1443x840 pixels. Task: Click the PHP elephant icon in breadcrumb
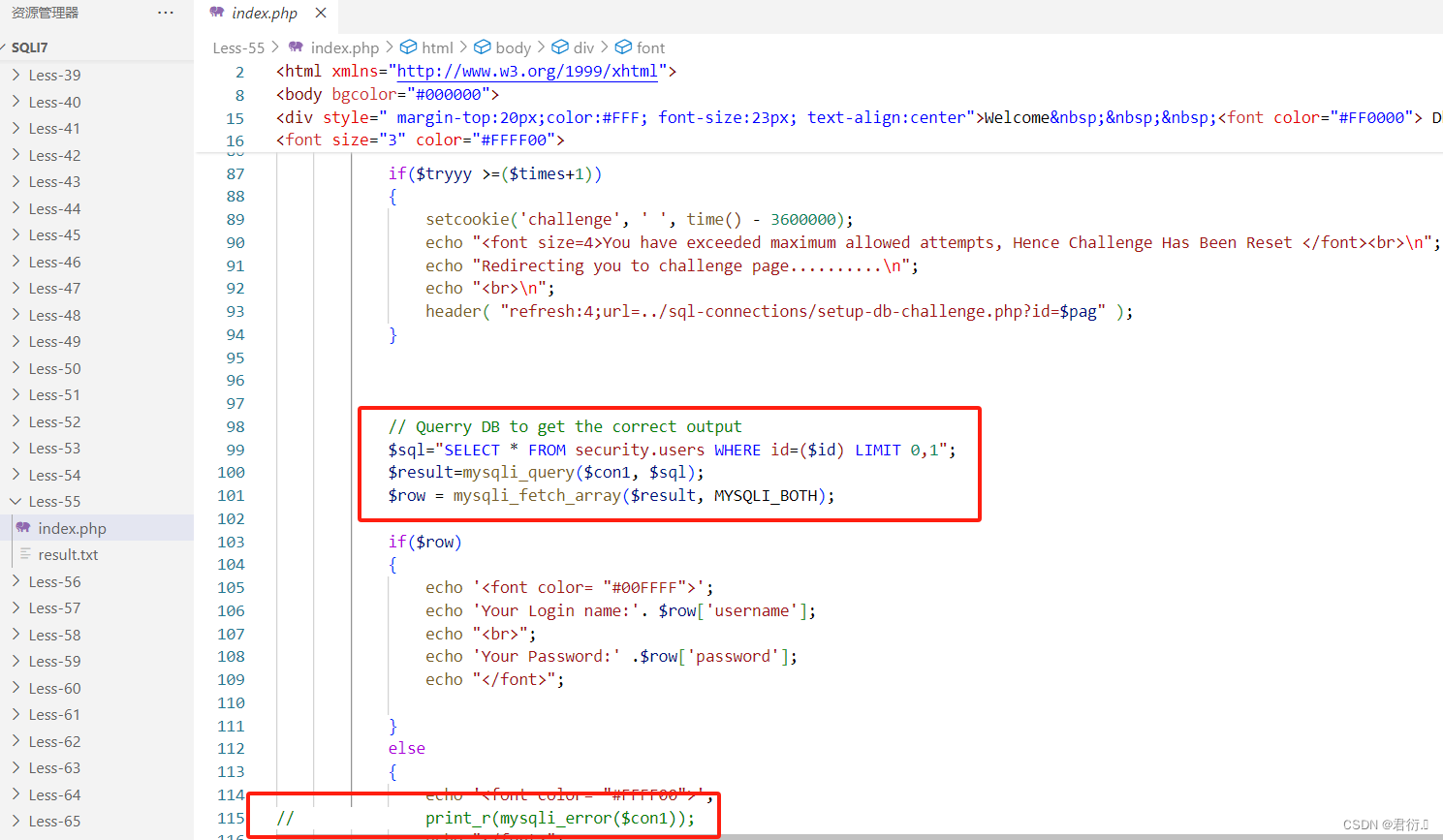(x=296, y=47)
